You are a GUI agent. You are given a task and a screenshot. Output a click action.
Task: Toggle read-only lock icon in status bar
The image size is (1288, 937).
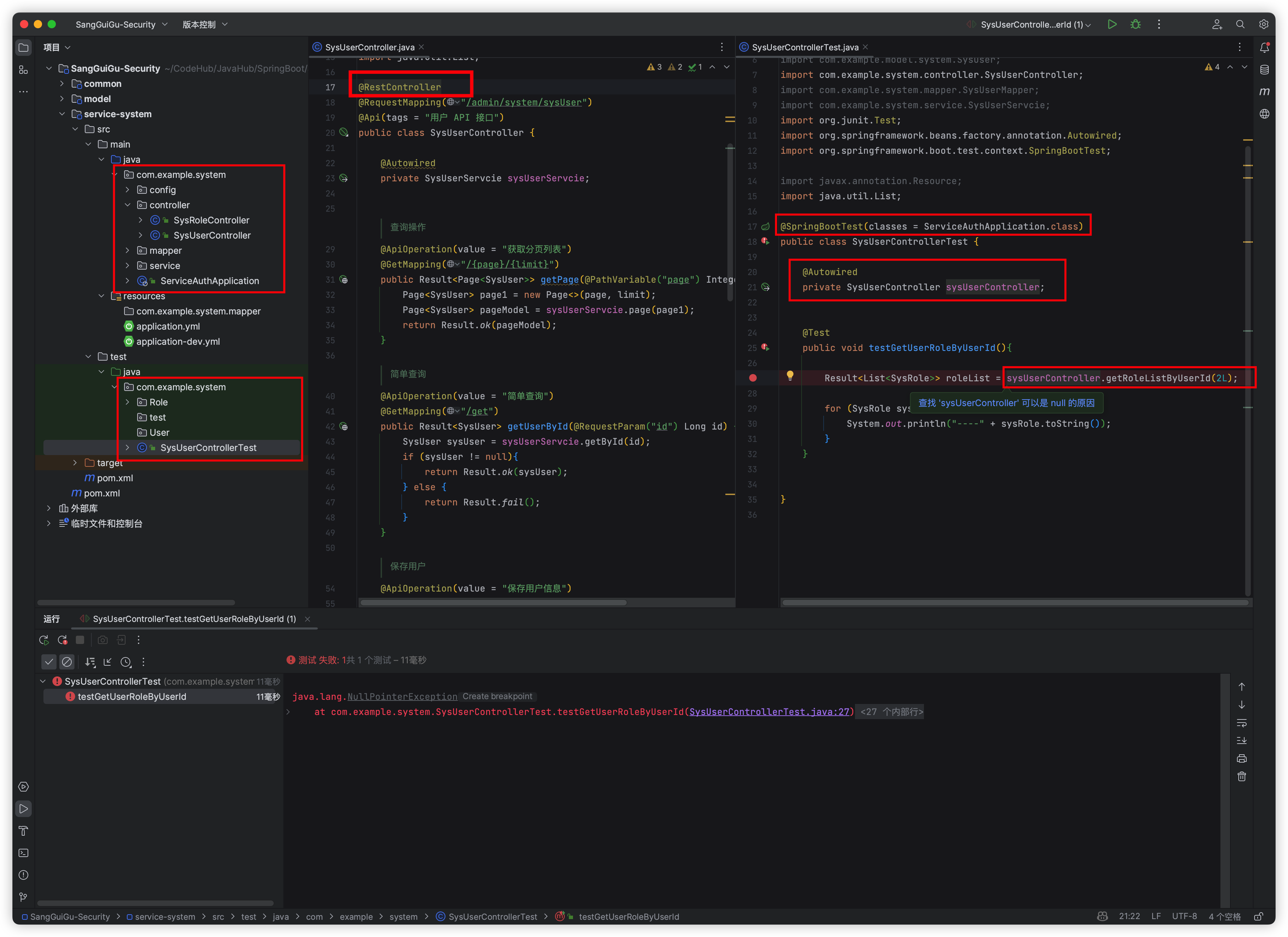(1258, 917)
